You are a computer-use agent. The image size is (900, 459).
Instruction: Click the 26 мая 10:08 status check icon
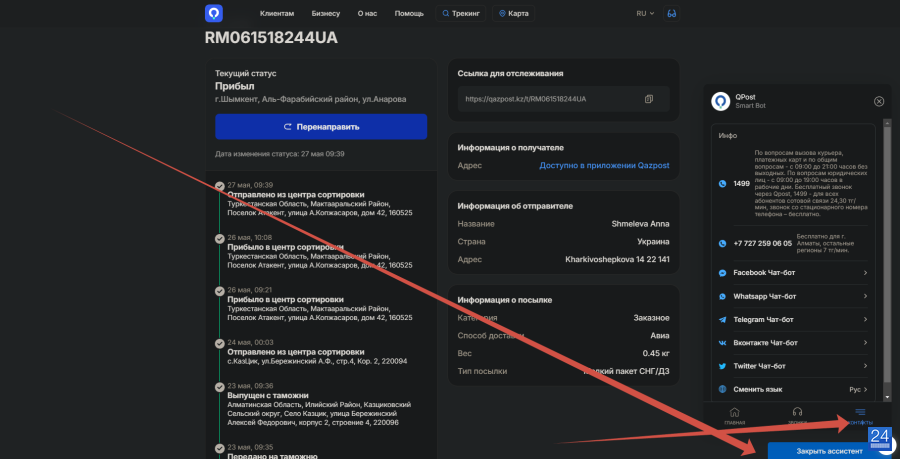coord(219,239)
